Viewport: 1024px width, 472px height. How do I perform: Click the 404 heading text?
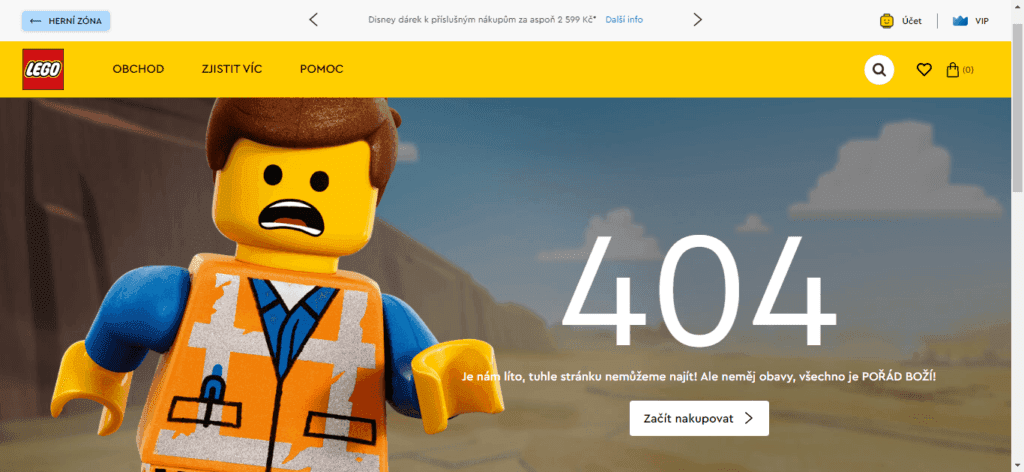click(x=699, y=291)
